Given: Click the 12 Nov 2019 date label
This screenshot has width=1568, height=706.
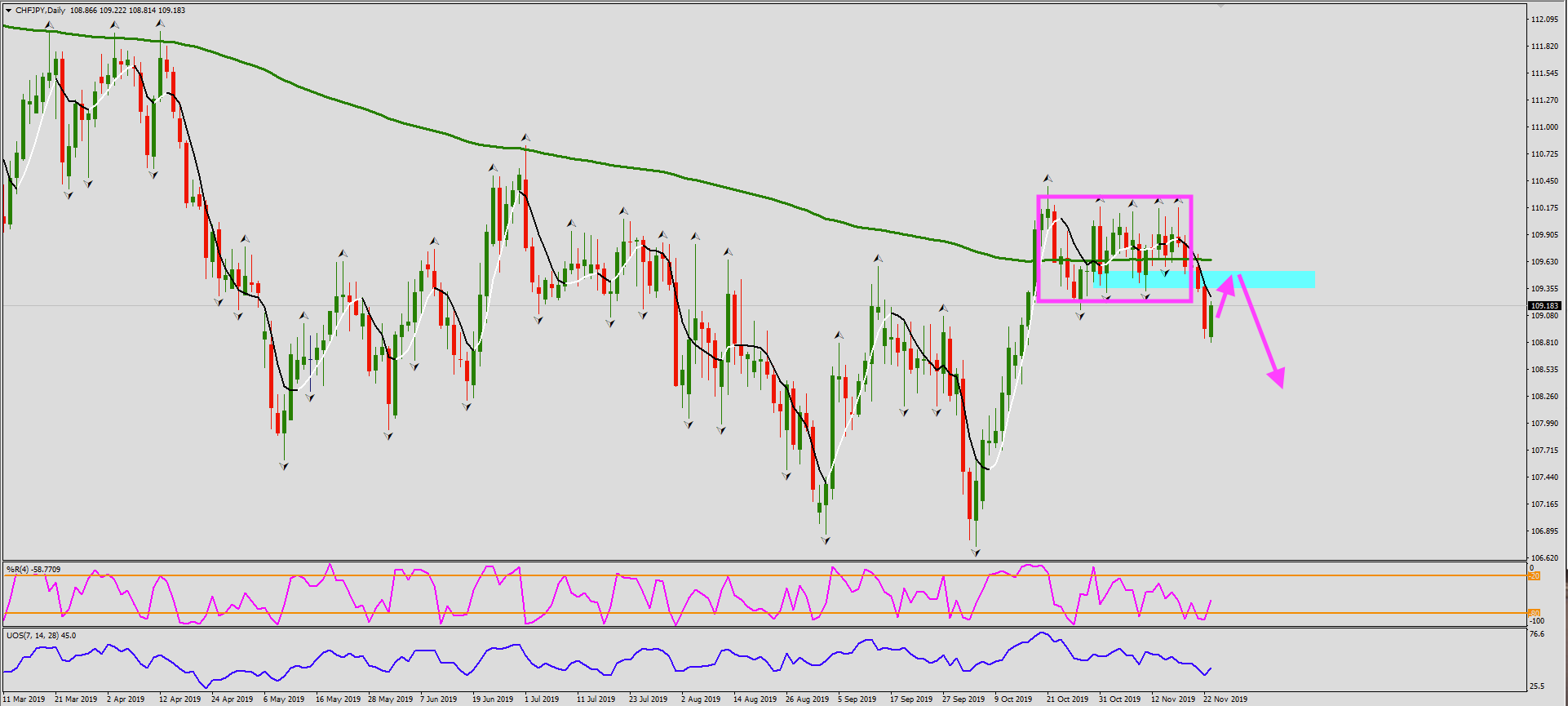Looking at the screenshot, I should (x=1173, y=699).
